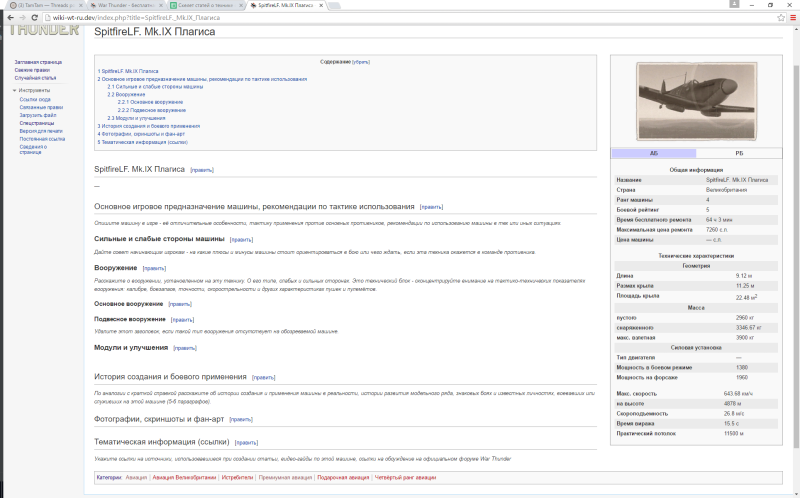Jump to contents item '1 SpitfireLF. Mk.IX Плагиса'
Viewport: 800px width, 498px height.
point(128,71)
